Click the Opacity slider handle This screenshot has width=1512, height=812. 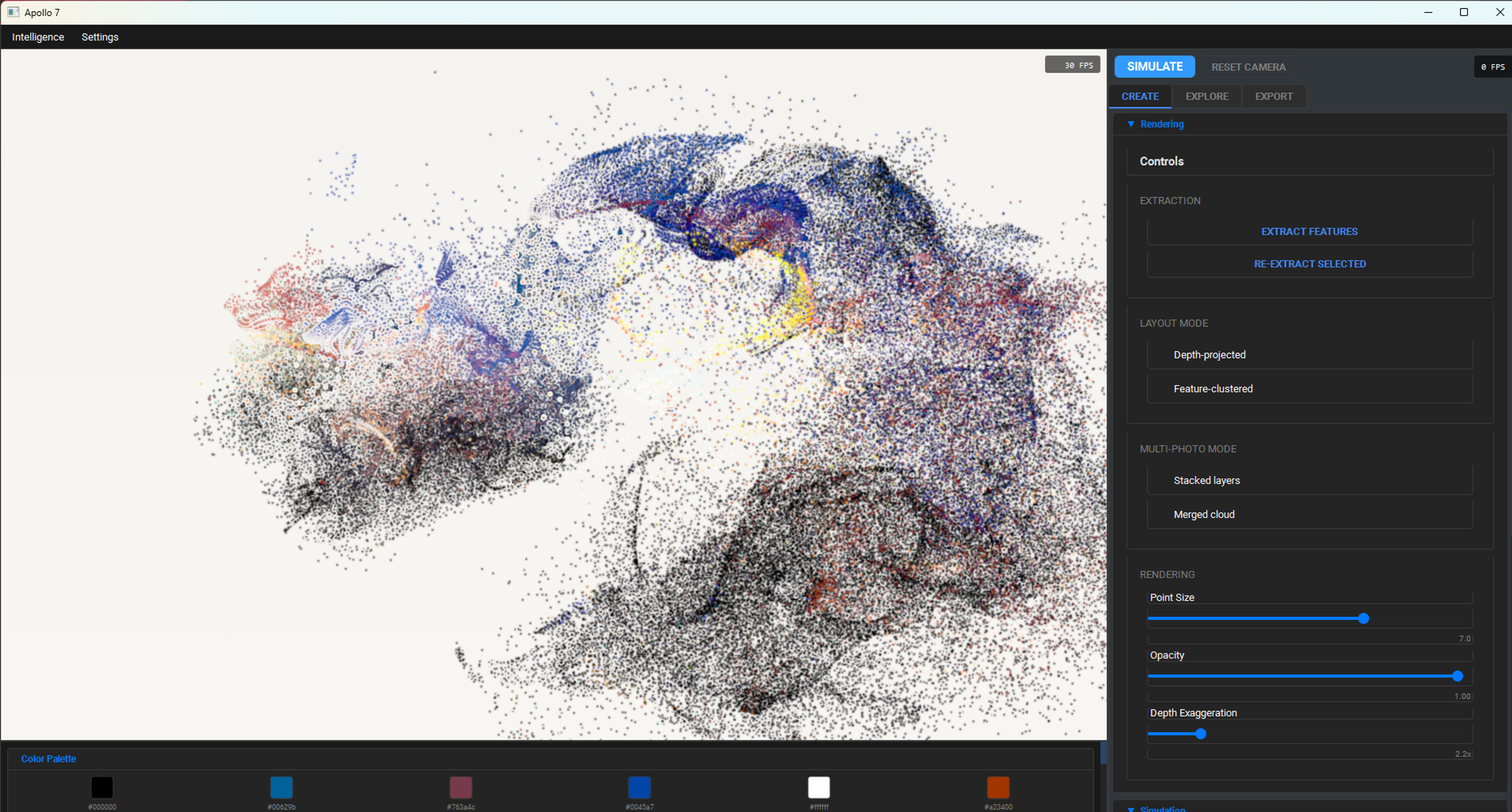click(x=1457, y=676)
